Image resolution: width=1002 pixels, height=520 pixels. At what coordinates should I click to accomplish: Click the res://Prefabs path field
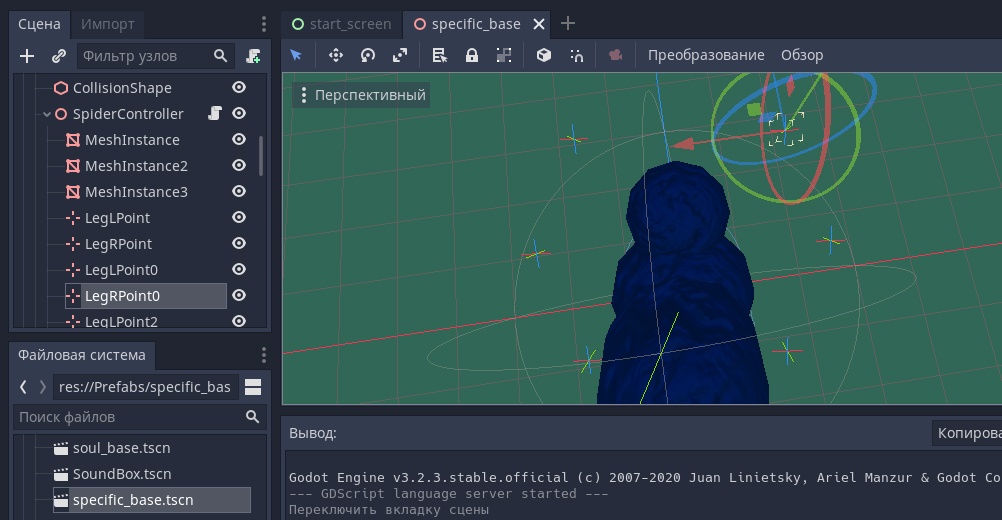pos(145,386)
